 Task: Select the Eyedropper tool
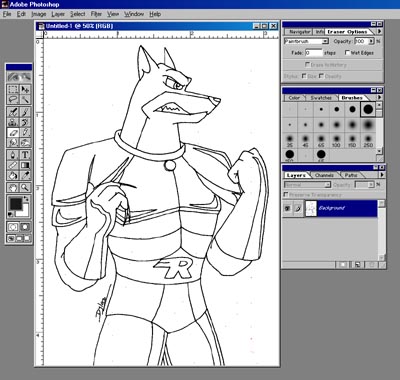25,175
